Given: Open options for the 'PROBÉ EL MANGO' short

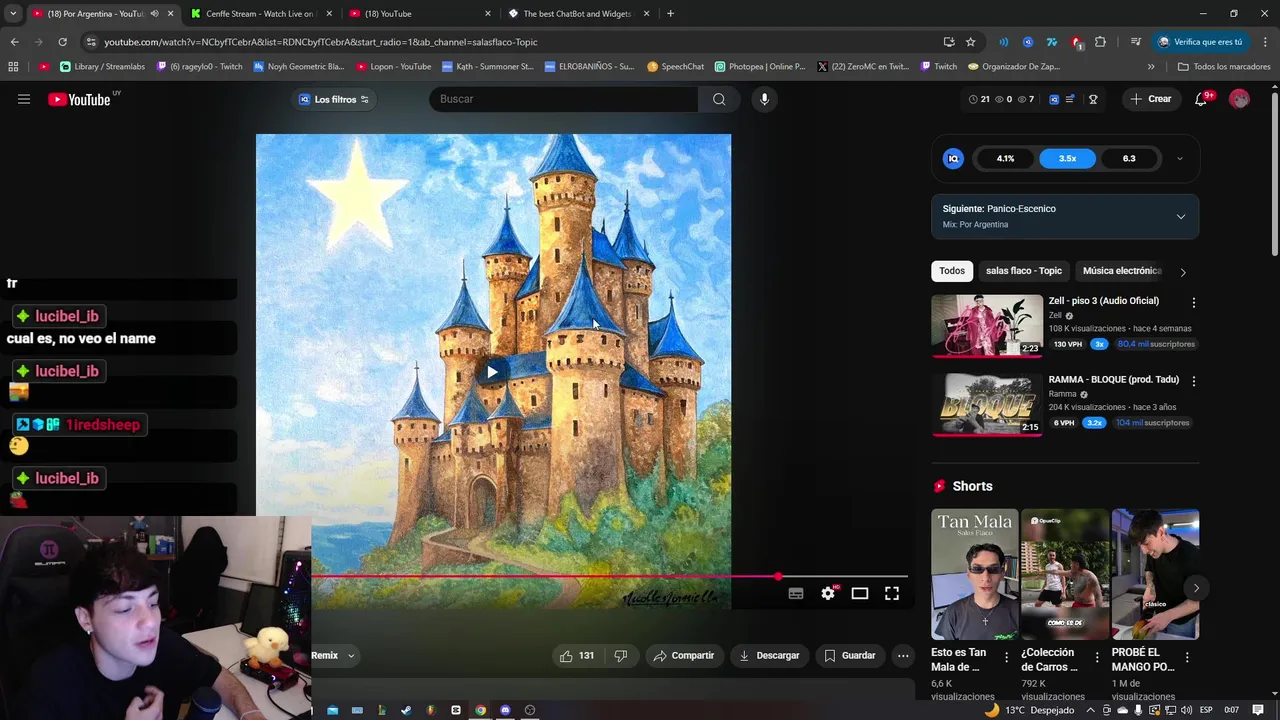Looking at the screenshot, I should (x=1187, y=658).
